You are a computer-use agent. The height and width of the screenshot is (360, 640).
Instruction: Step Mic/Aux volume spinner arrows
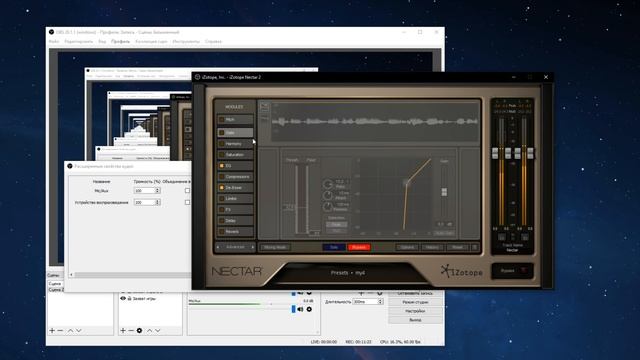pyautogui.click(x=158, y=191)
